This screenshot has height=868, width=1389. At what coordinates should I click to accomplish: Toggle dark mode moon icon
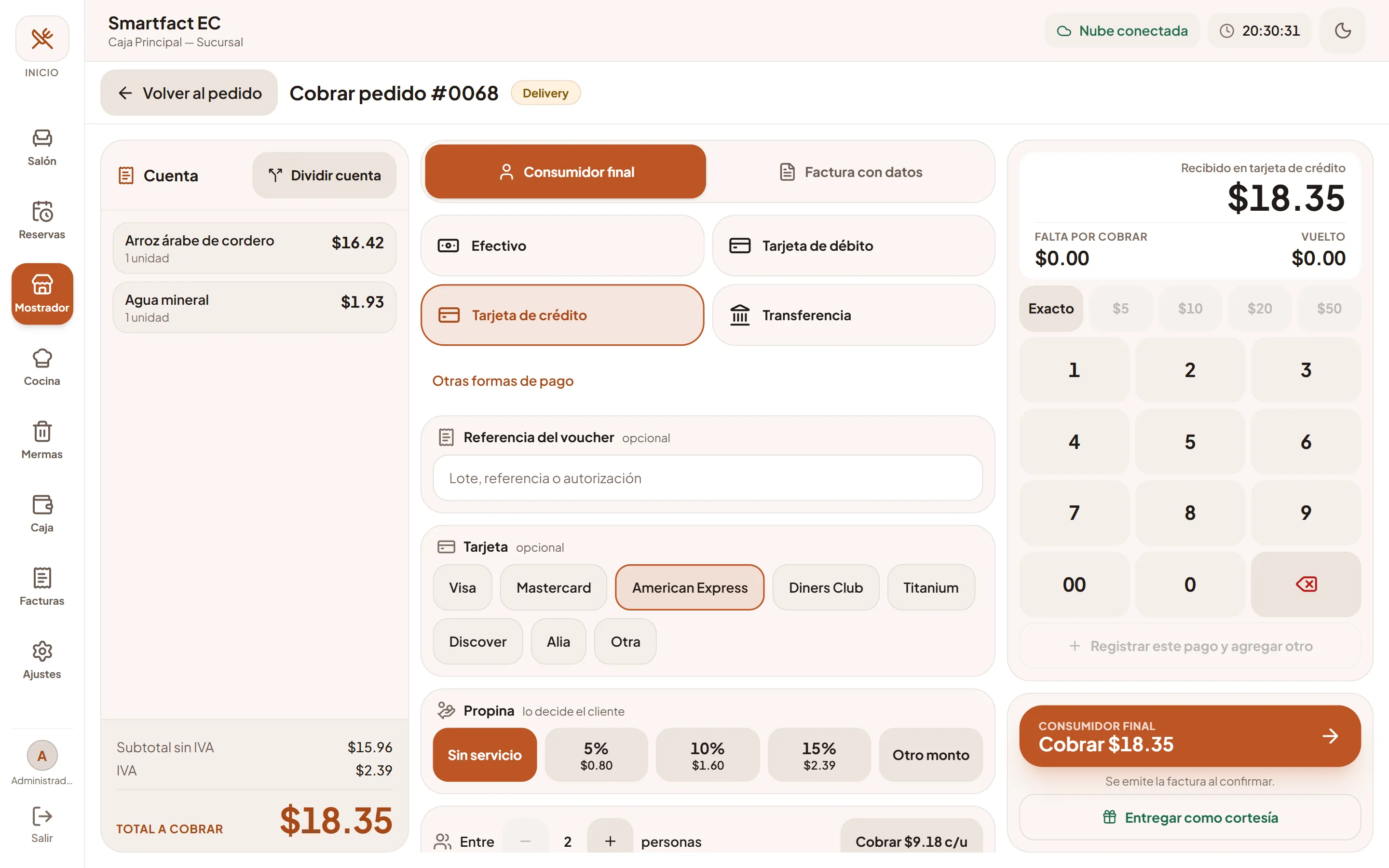click(x=1343, y=30)
